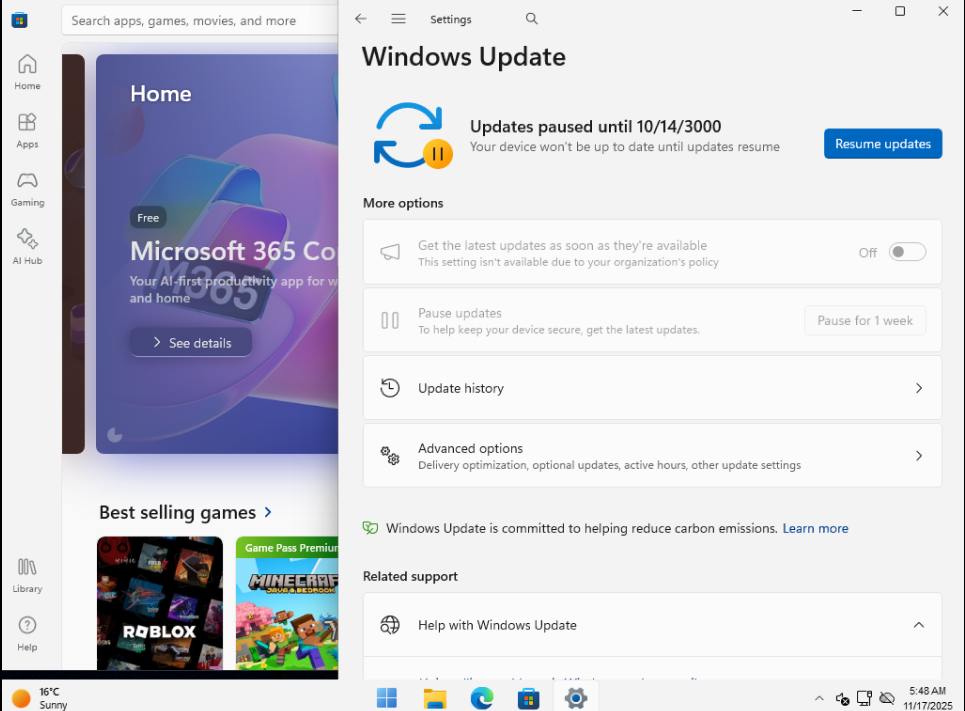The height and width of the screenshot is (711, 965).
Task: Open Gaming section in Microsoft Store
Action: [27, 189]
